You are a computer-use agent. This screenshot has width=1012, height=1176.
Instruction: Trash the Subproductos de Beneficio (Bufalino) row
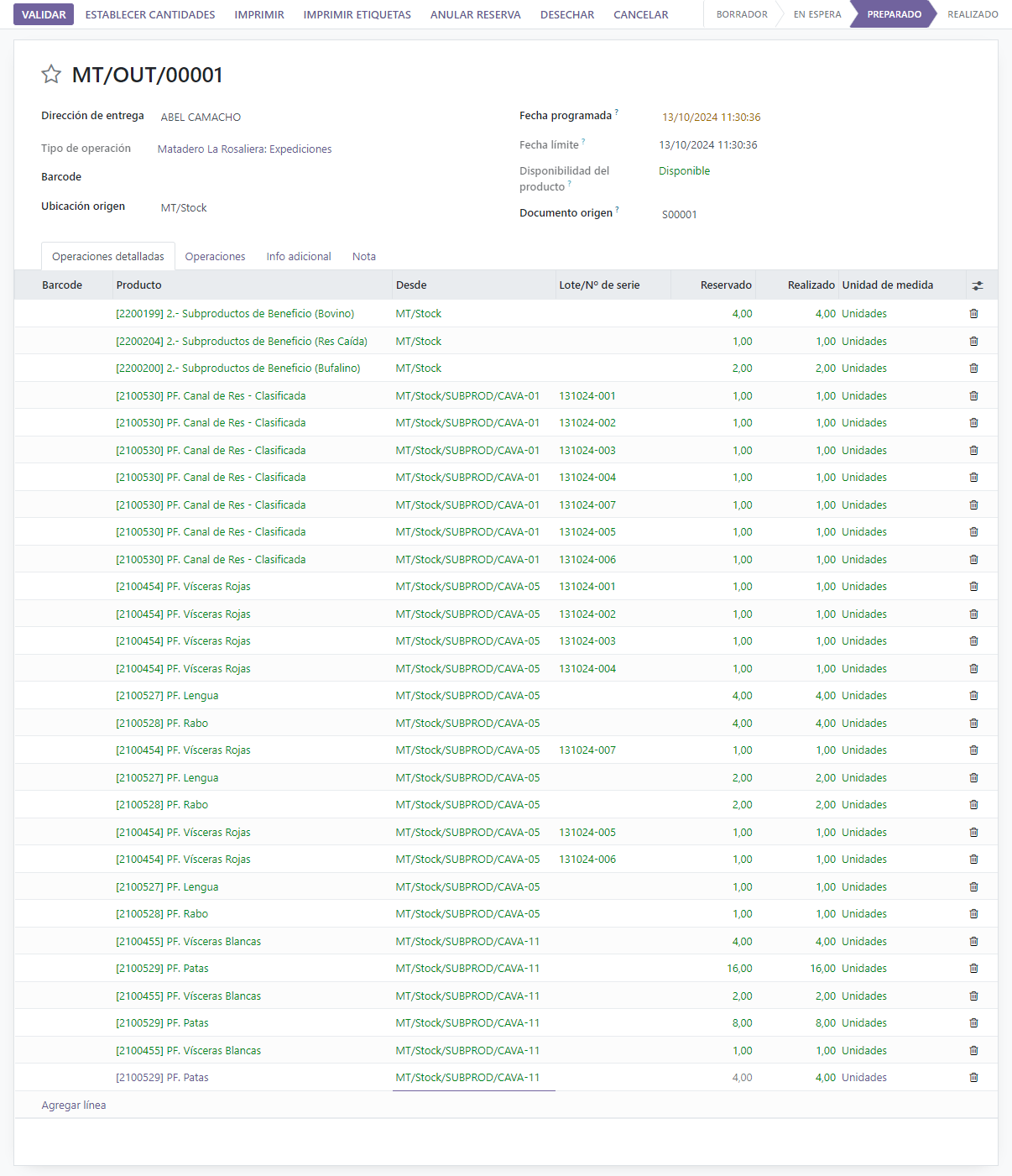[x=973, y=368]
